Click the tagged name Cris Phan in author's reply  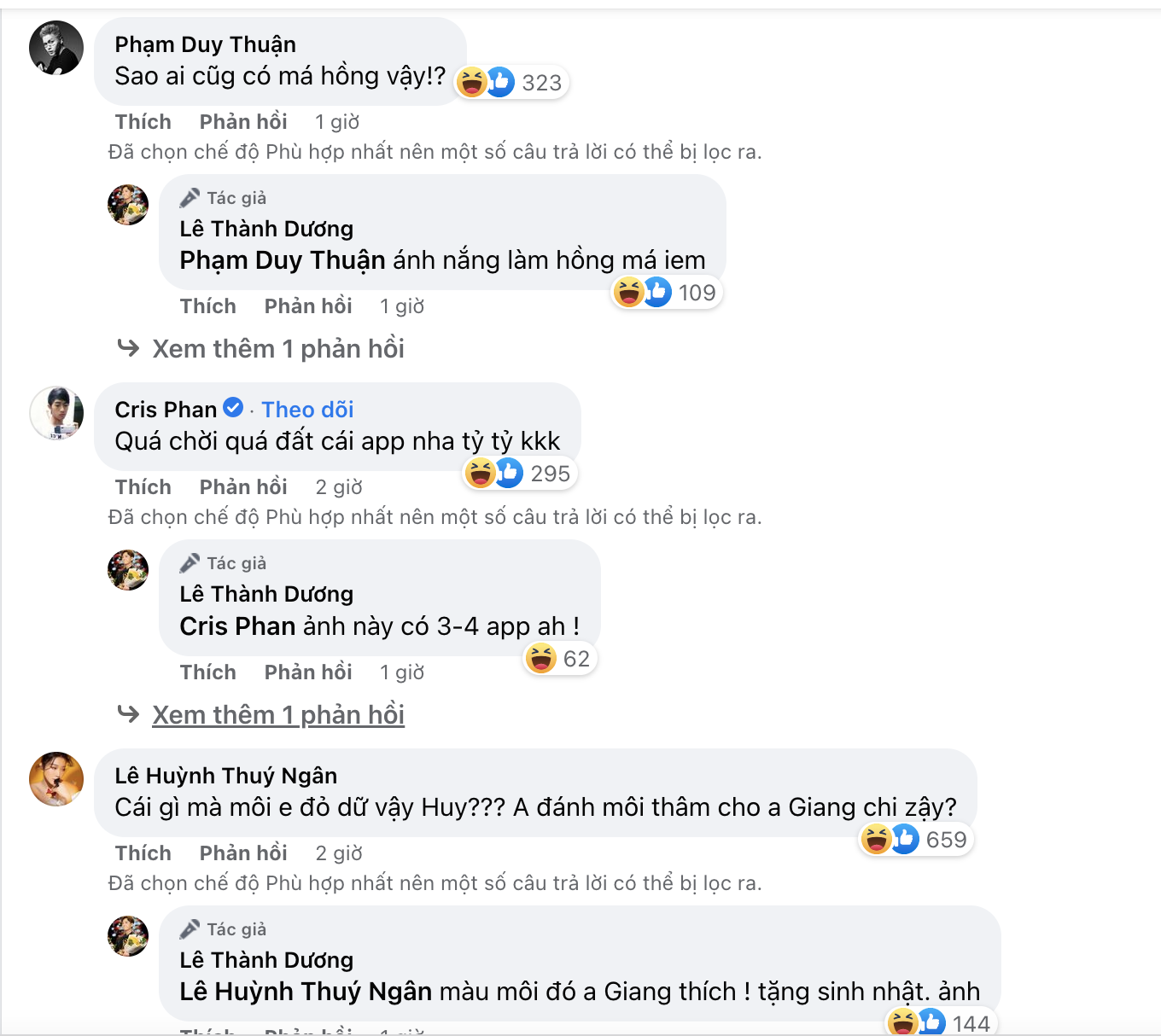click(x=237, y=626)
